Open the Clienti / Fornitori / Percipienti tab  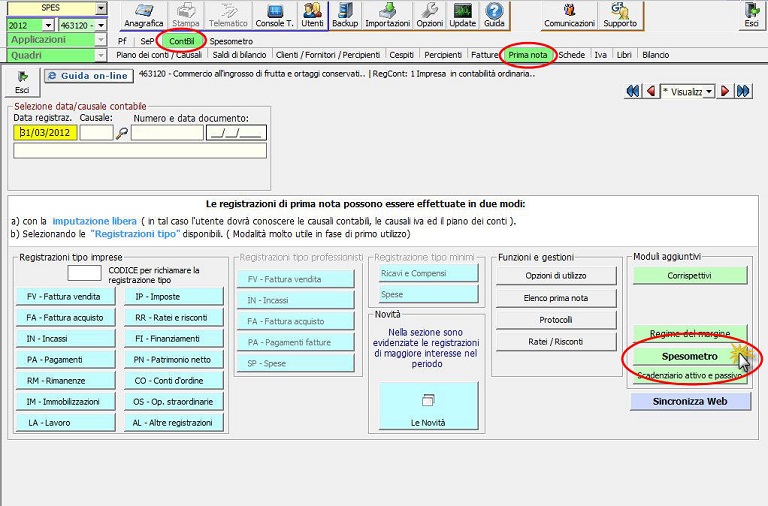(328, 55)
